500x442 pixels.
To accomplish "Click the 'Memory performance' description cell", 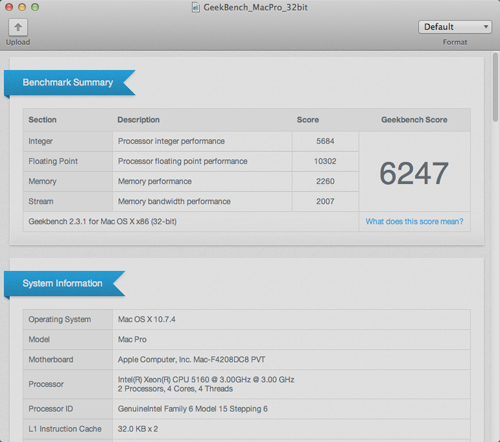I will click(202, 181).
